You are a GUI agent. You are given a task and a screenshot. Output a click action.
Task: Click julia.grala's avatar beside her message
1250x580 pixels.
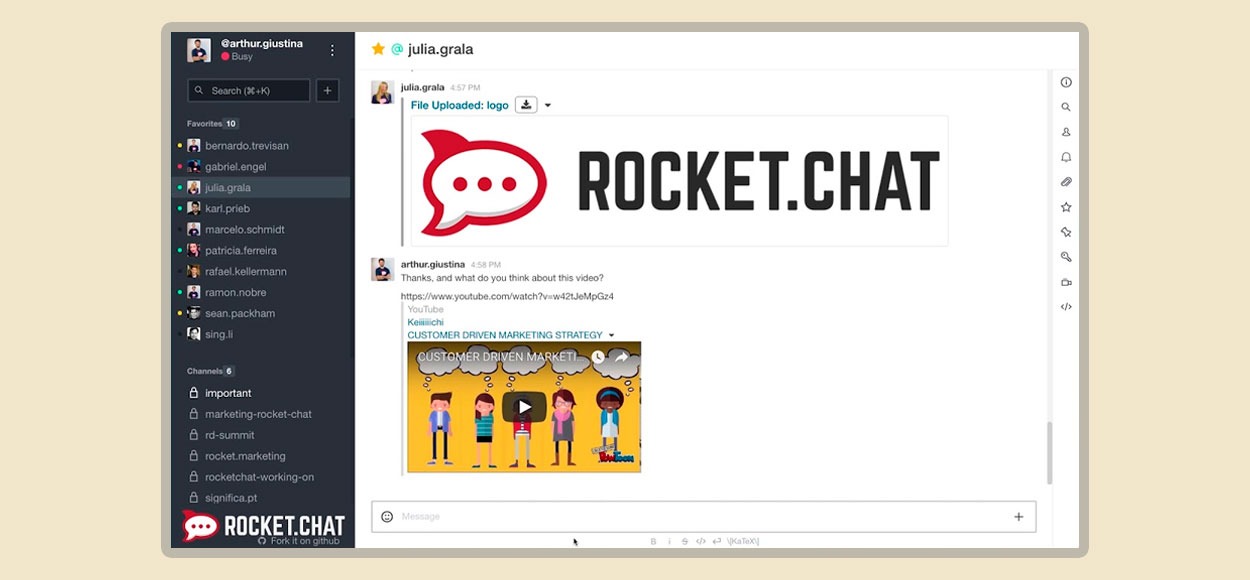[x=382, y=92]
